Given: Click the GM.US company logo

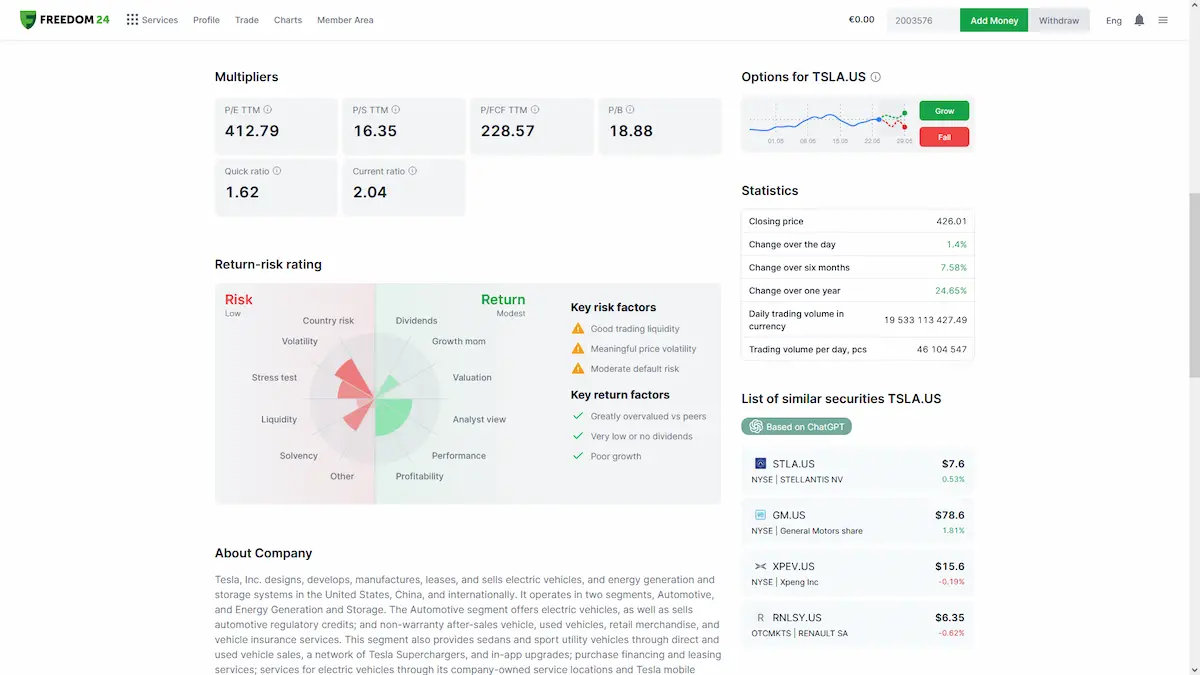Looking at the screenshot, I should (760, 515).
